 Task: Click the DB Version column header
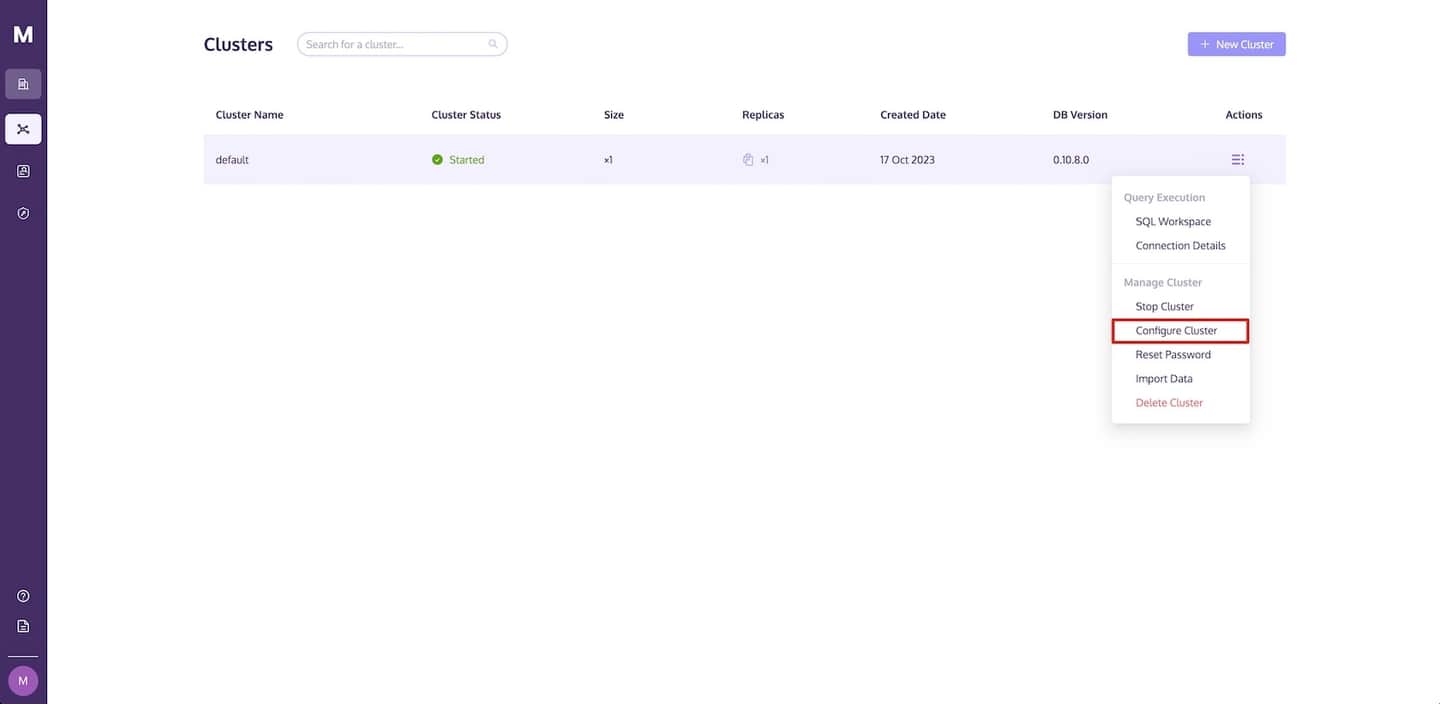1080,115
